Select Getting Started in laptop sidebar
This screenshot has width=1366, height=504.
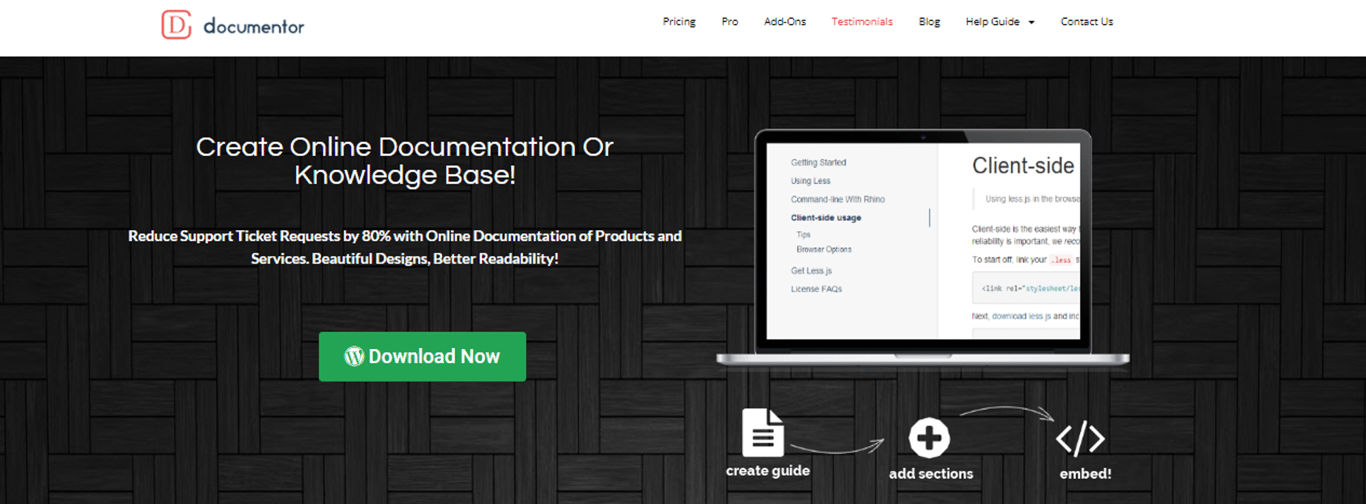click(x=819, y=162)
